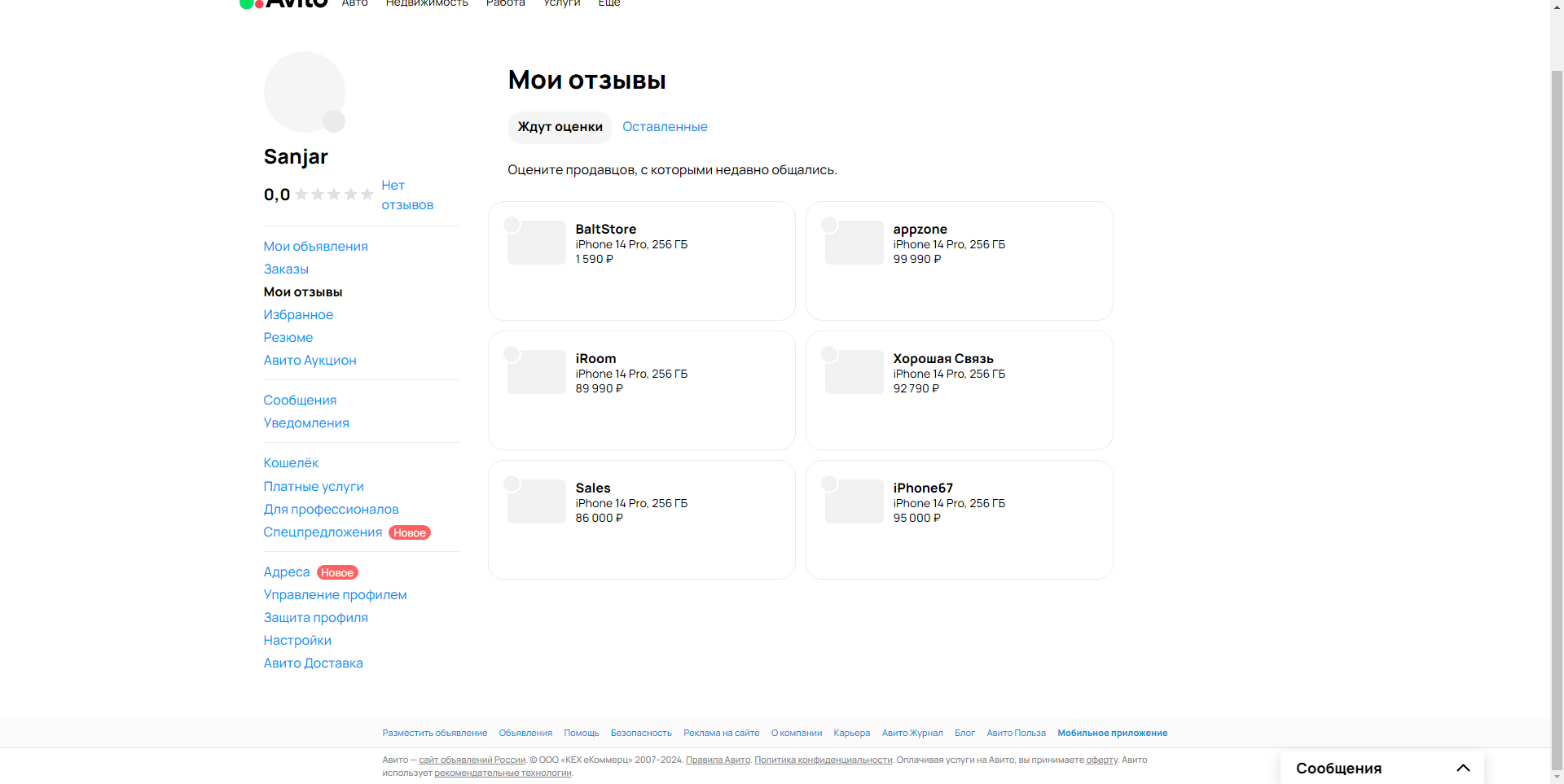Open рекомендательные технологии footer link
Viewport: 1564px width, 784px height.
[x=503, y=773]
